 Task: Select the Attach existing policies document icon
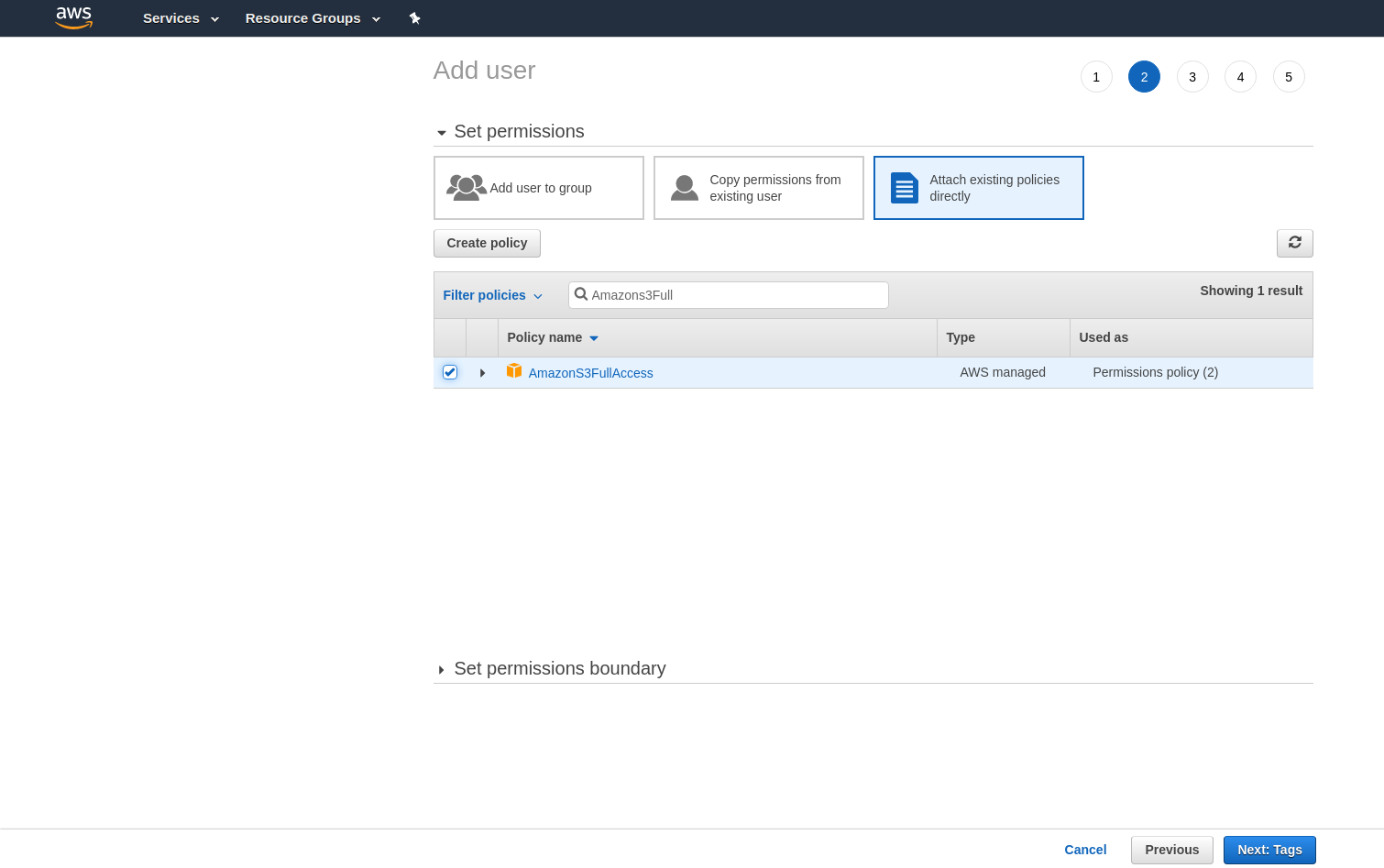click(905, 188)
